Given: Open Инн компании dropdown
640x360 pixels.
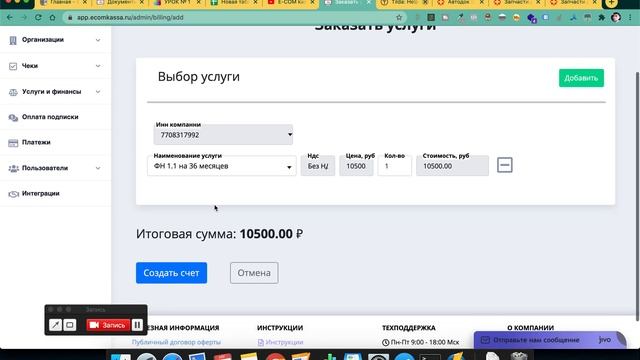Looking at the screenshot, I should [223, 135].
